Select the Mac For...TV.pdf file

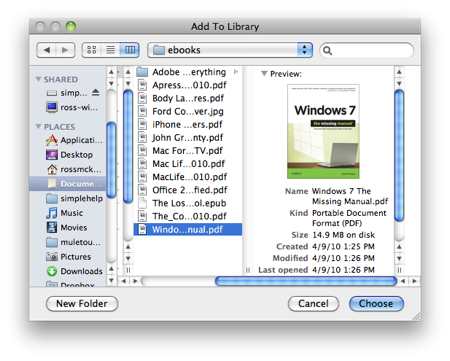187,151
